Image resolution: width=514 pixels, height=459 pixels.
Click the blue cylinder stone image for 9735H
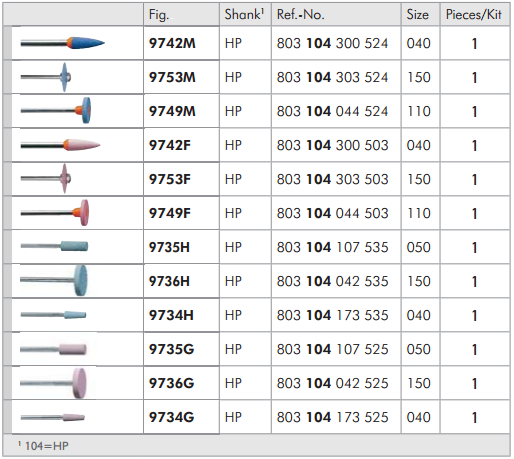tap(54, 246)
